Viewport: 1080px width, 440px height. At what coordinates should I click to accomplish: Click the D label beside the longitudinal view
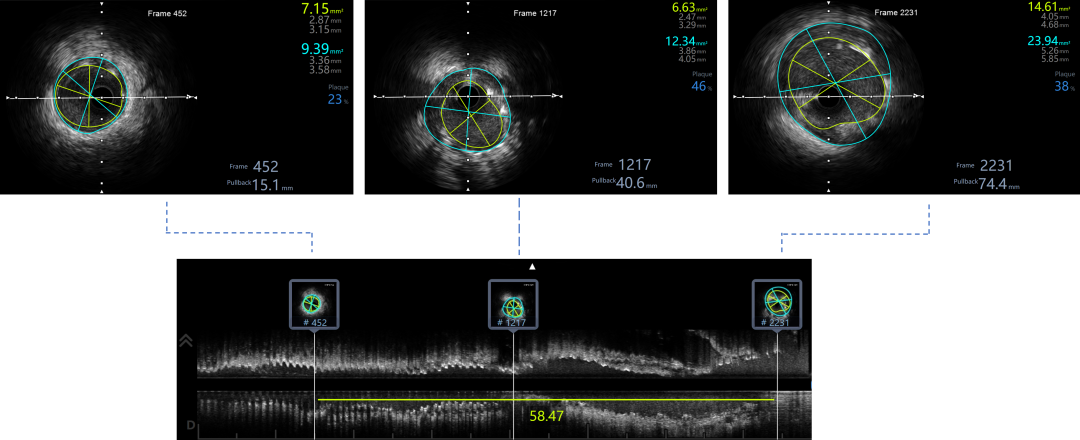190,428
